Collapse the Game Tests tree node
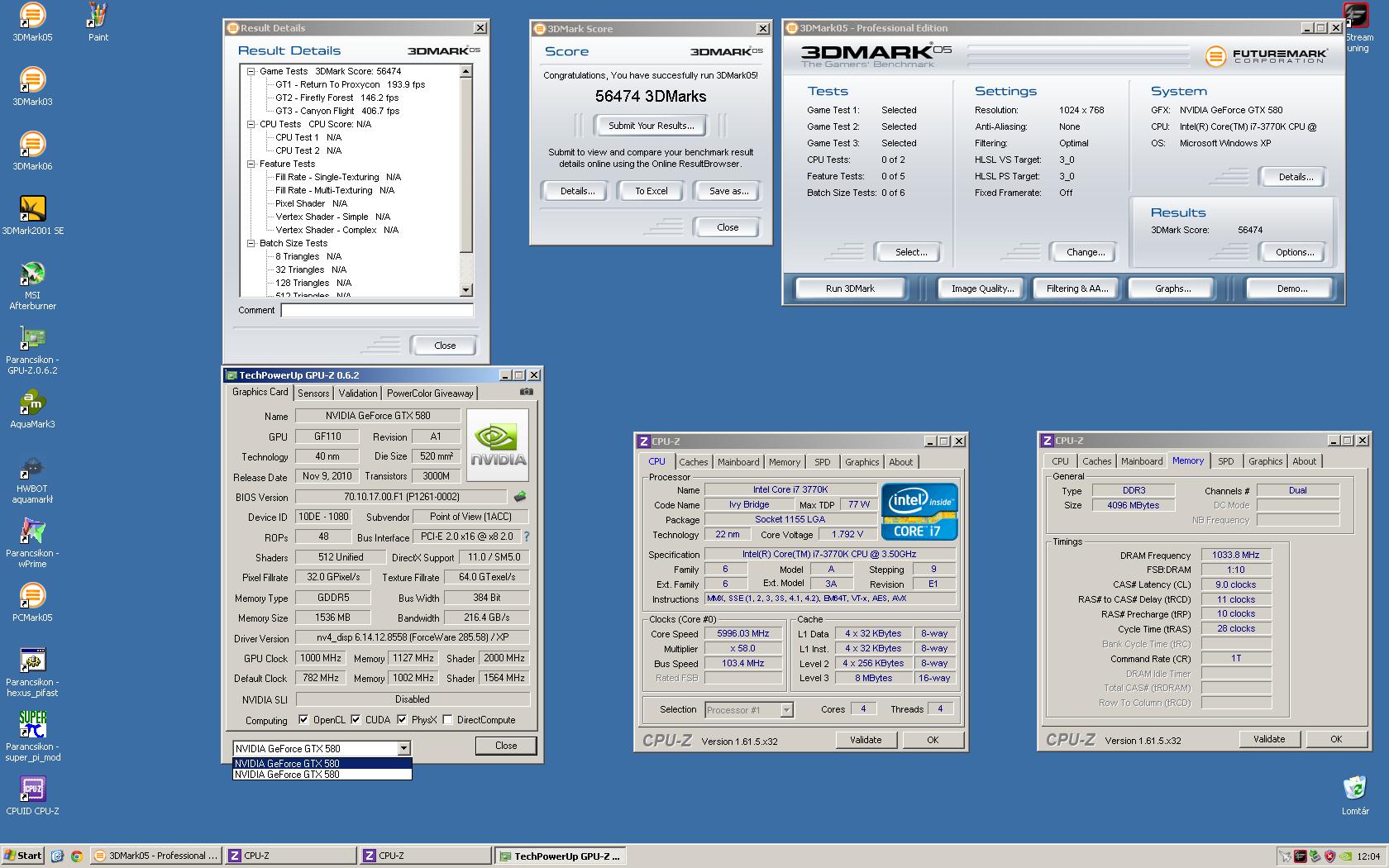 tap(251, 71)
